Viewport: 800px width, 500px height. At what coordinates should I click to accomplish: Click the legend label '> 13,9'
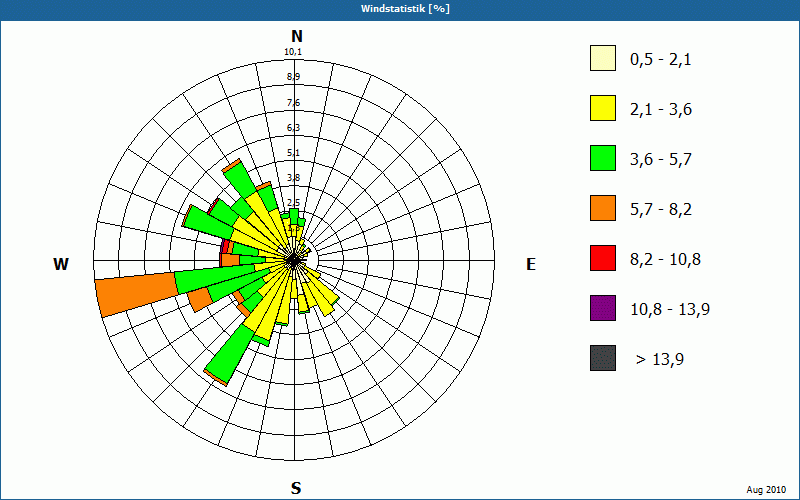pos(660,360)
